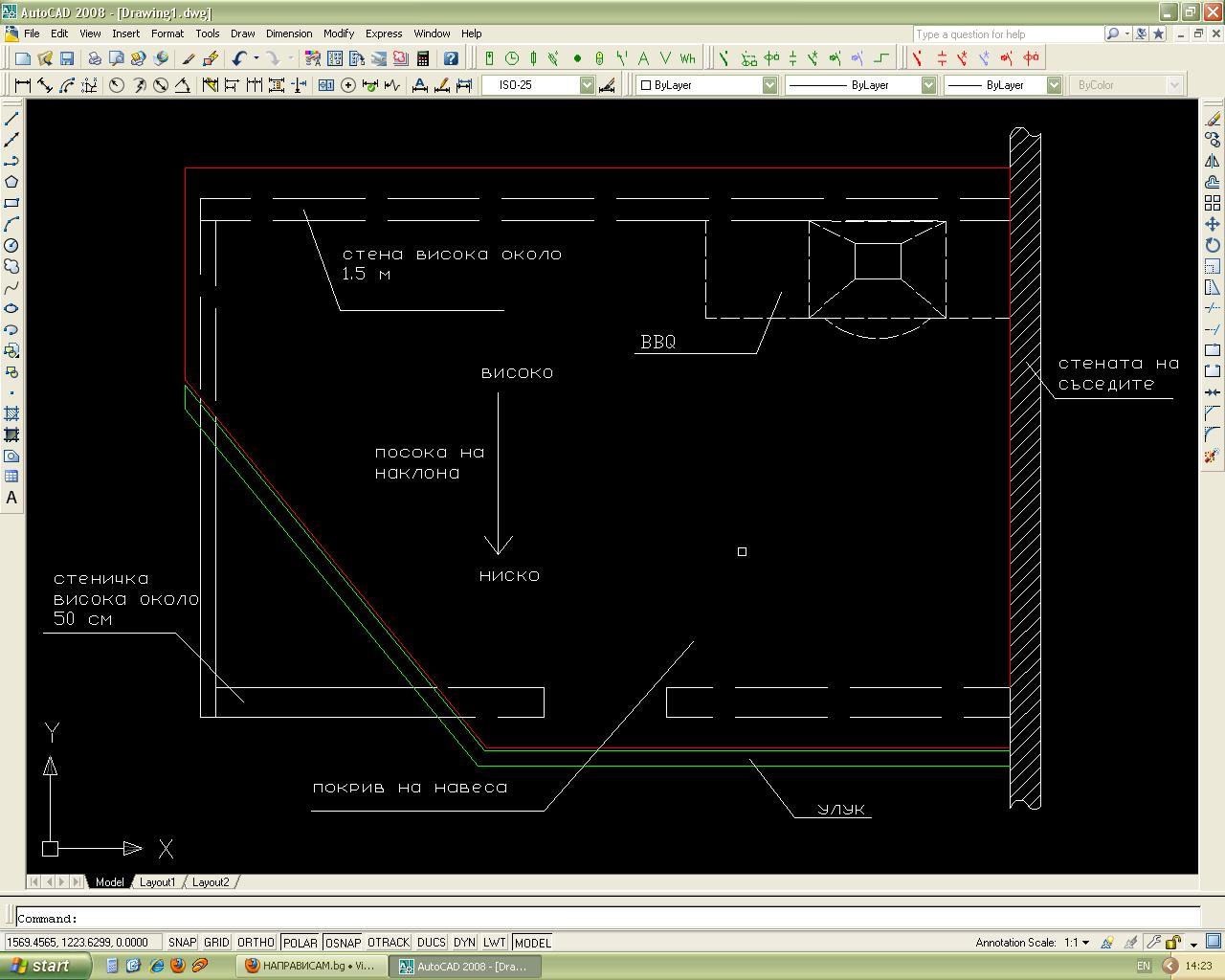
Task: Expand the ISO-25 dimension style dropdown
Action: 587,85
